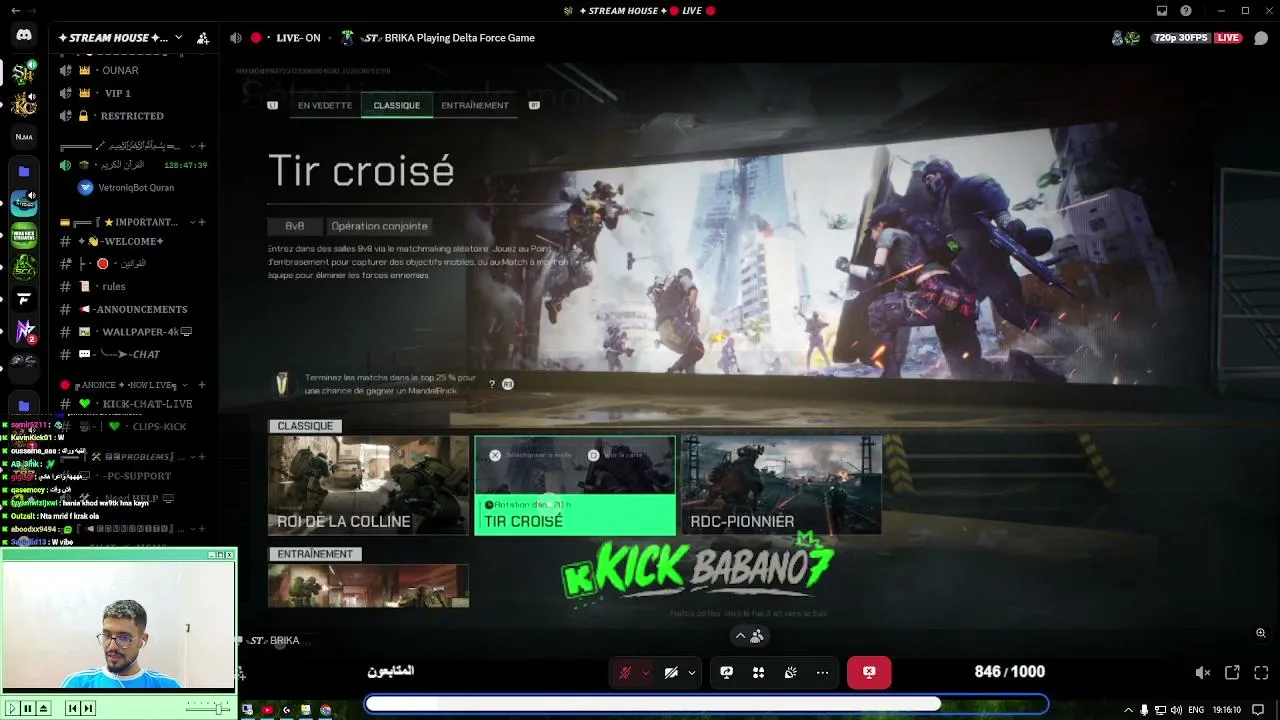Open camera options arrow
Viewport: 1280px width, 720px height.
point(692,672)
